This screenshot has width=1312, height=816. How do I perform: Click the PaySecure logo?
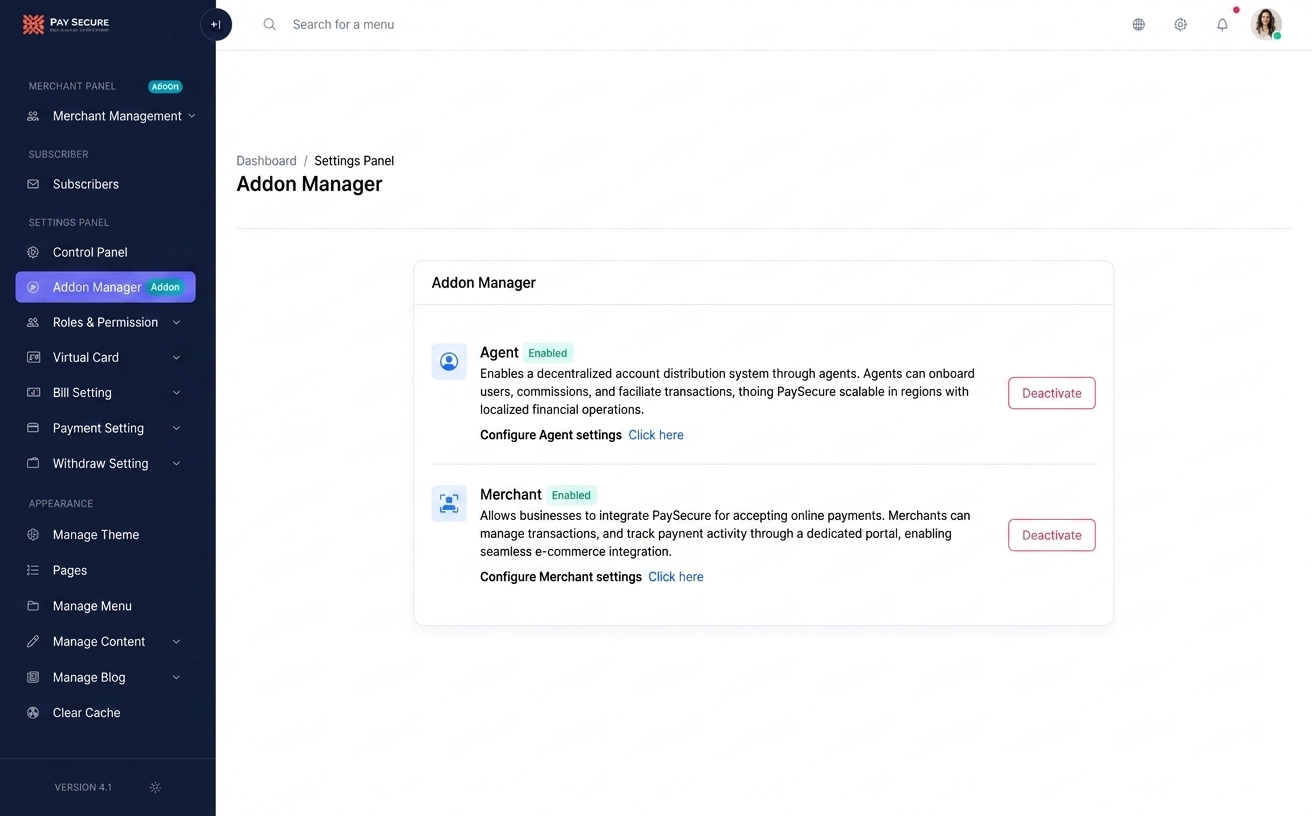66,25
